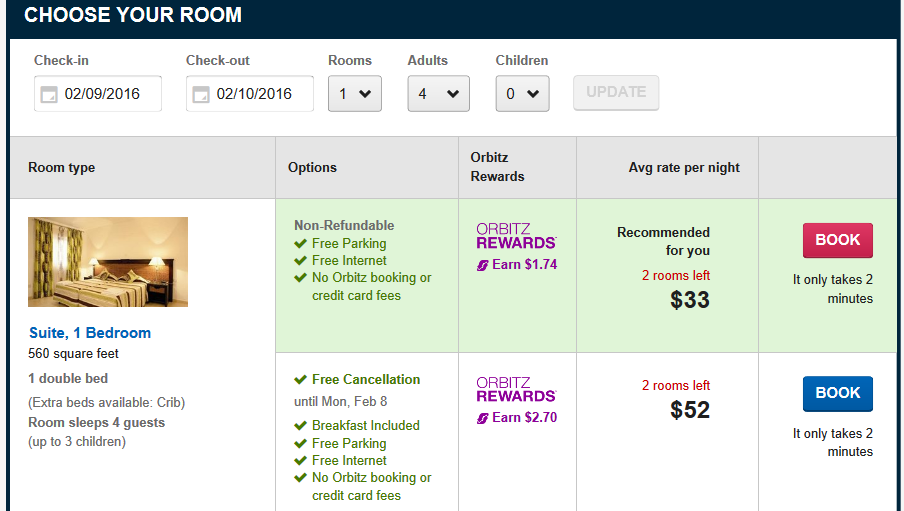Image resolution: width=904 pixels, height=511 pixels.
Task: Click 'Room sleeps 4 guests' text
Action: pos(96,423)
